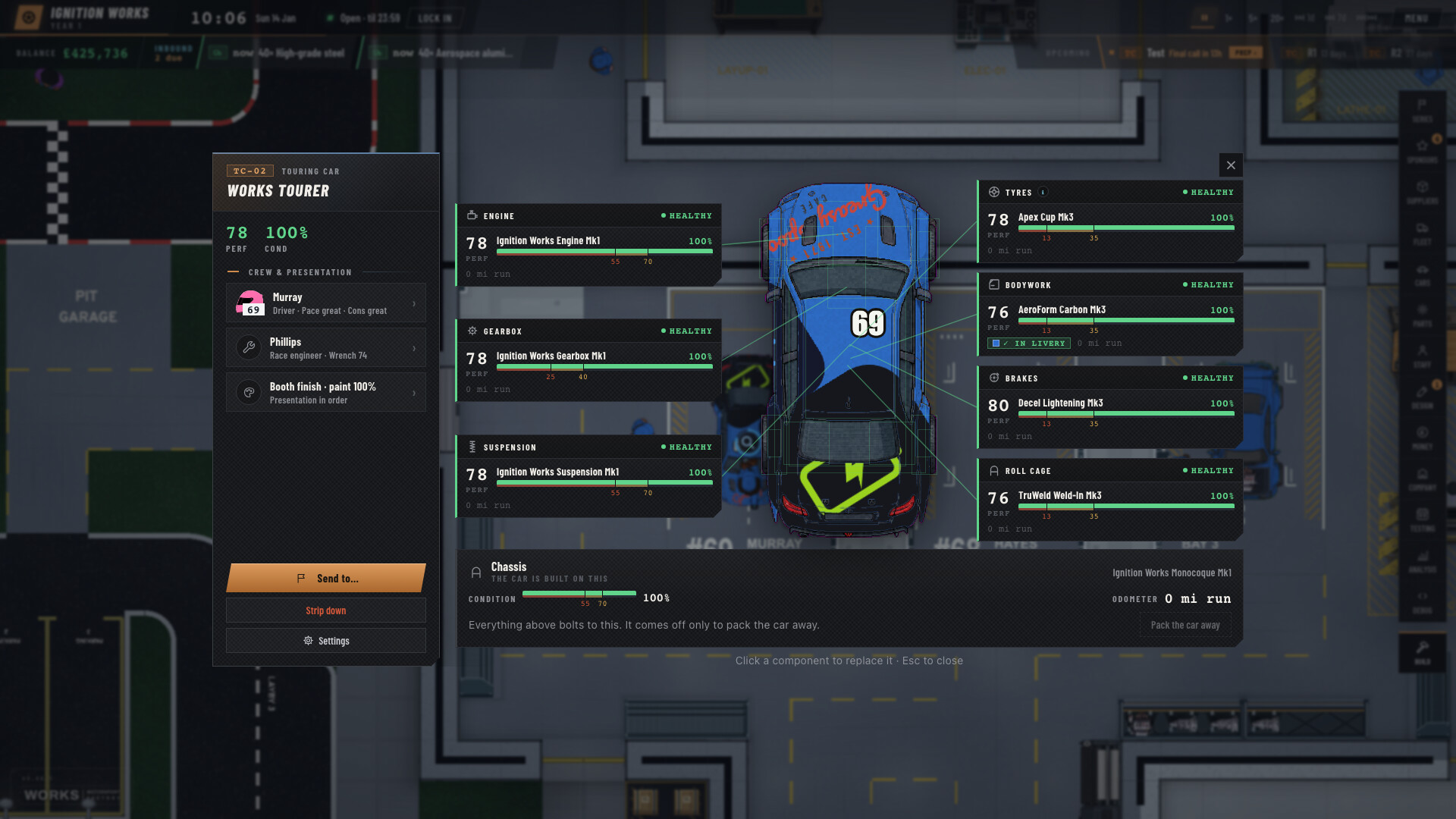Click the Decel Lightening Mk3 condition bar
Screen dimensions: 1456x819
[x=1126, y=413]
